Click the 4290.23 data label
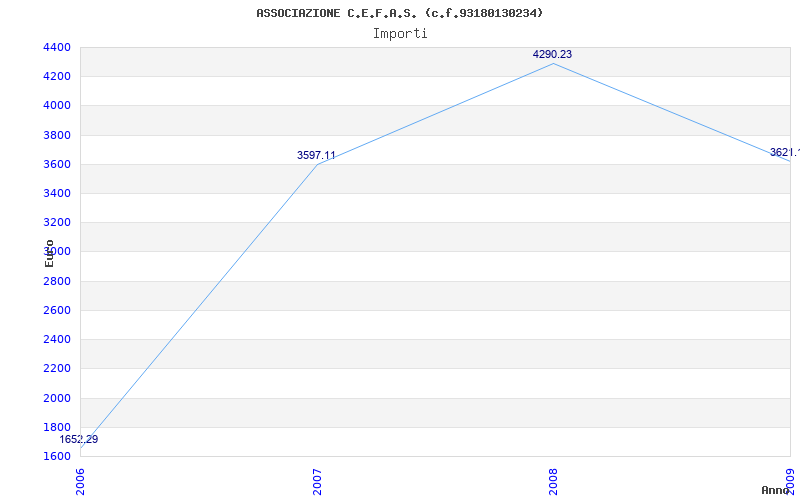 pyautogui.click(x=552, y=54)
